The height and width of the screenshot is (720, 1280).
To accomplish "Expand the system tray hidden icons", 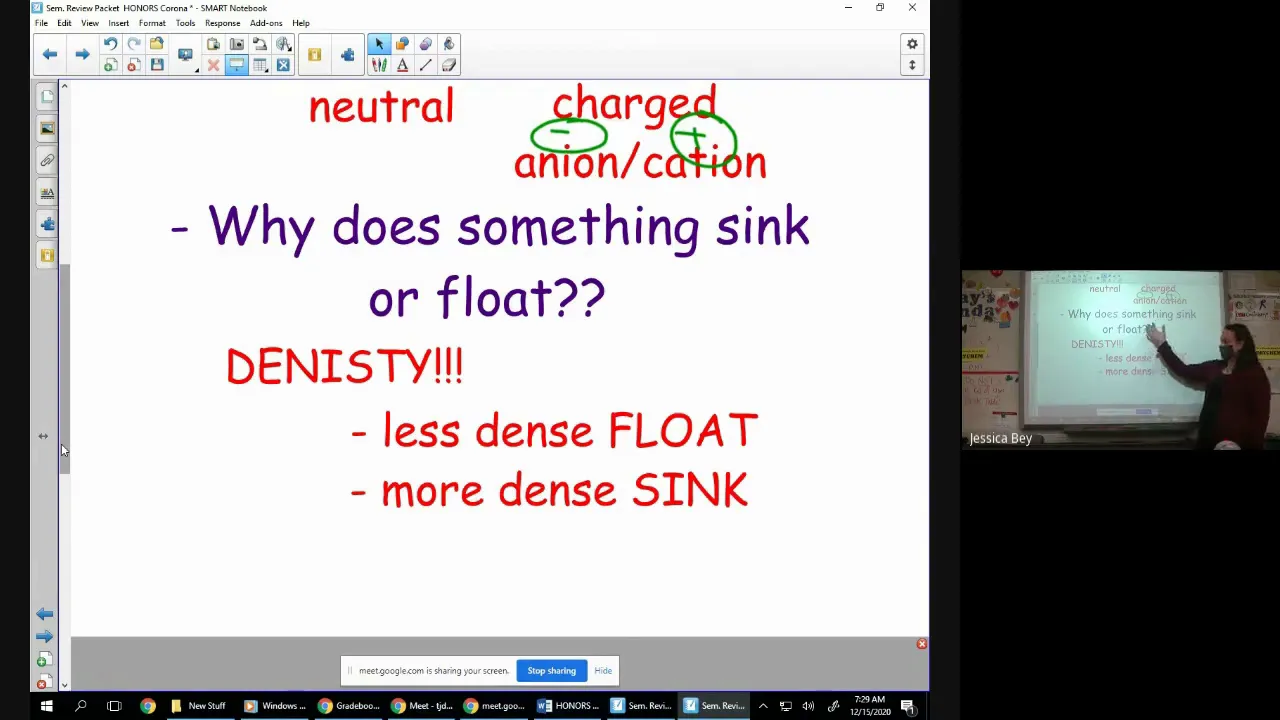I will [x=763, y=706].
